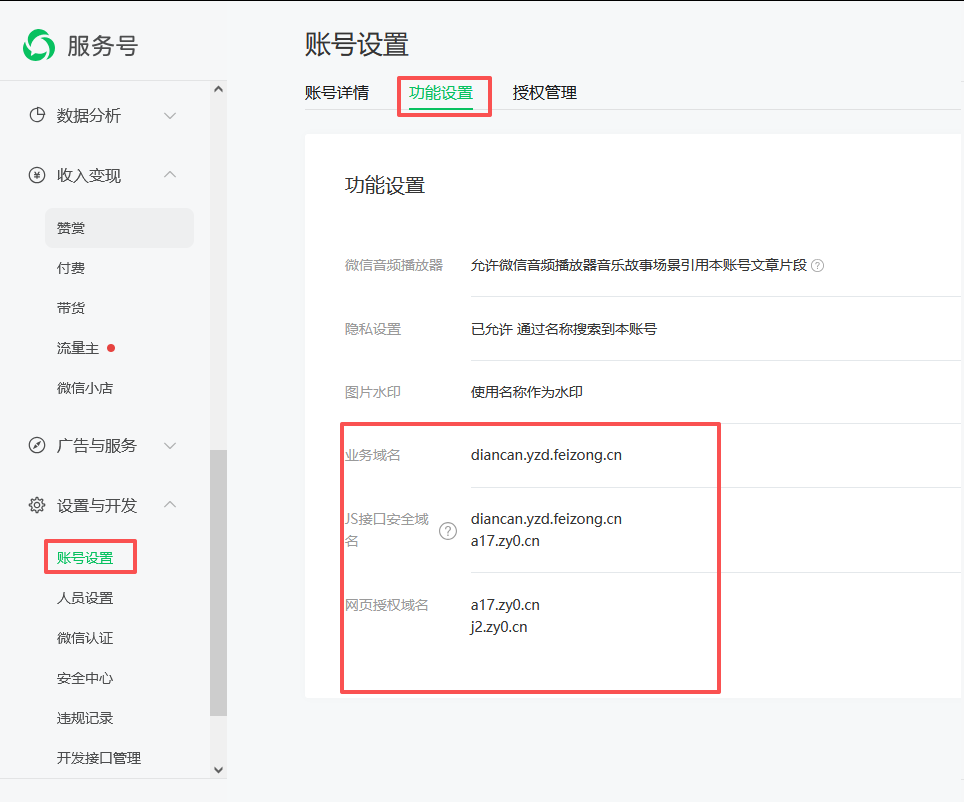
Task: Go to 流量主 menu item
Action: pyautogui.click(x=78, y=348)
